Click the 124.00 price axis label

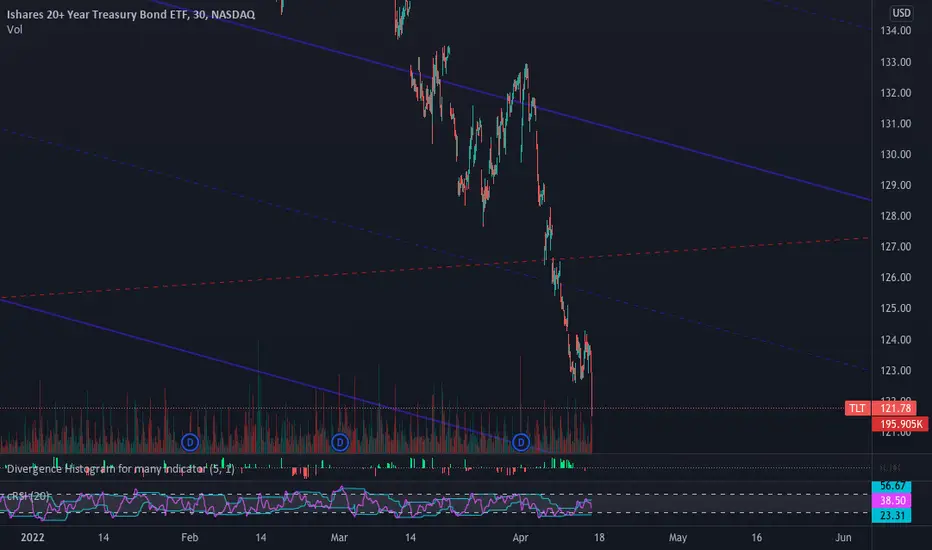coord(895,340)
